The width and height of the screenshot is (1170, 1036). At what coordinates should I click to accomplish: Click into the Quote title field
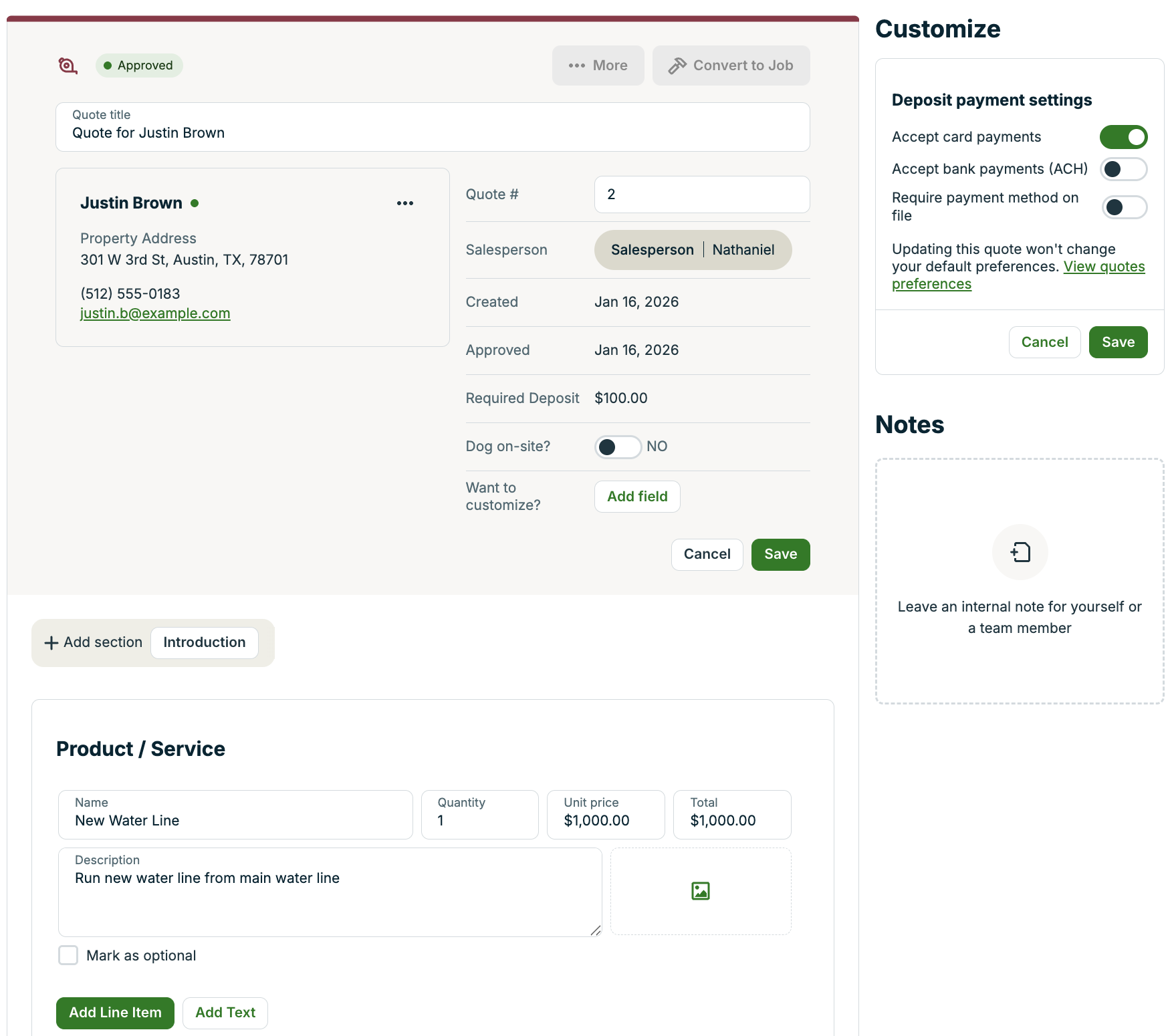tap(432, 133)
